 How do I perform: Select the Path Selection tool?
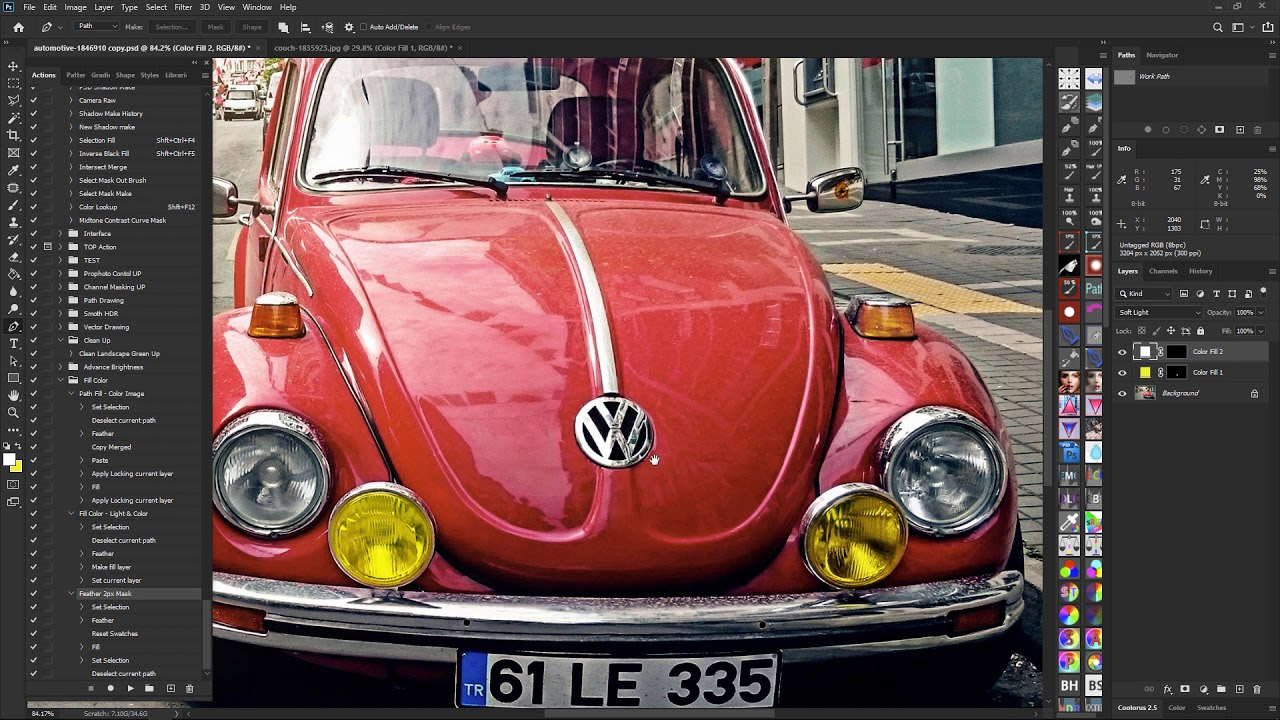click(x=13, y=361)
